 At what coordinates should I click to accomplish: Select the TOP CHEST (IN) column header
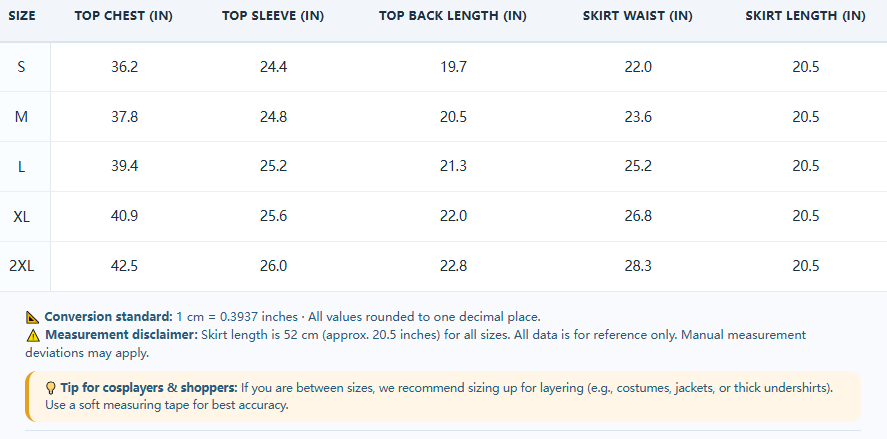pyautogui.click(x=123, y=16)
